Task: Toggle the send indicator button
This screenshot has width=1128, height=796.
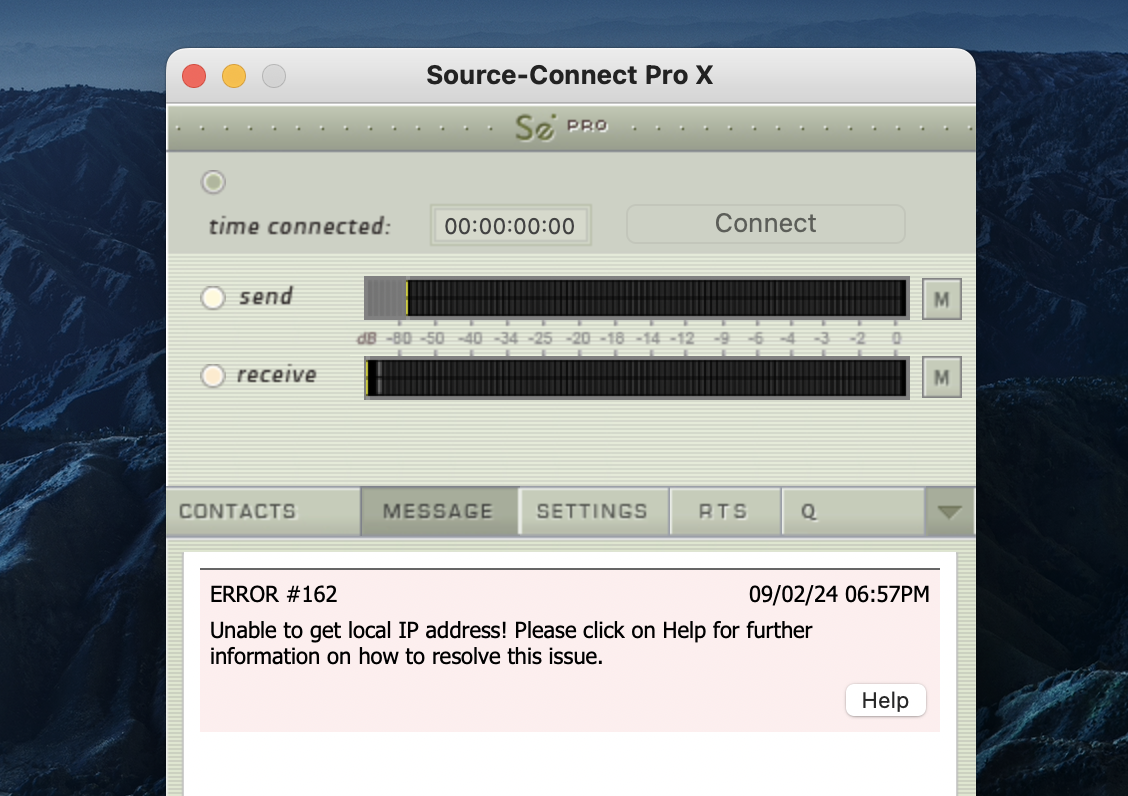Action: tap(213, 298)
